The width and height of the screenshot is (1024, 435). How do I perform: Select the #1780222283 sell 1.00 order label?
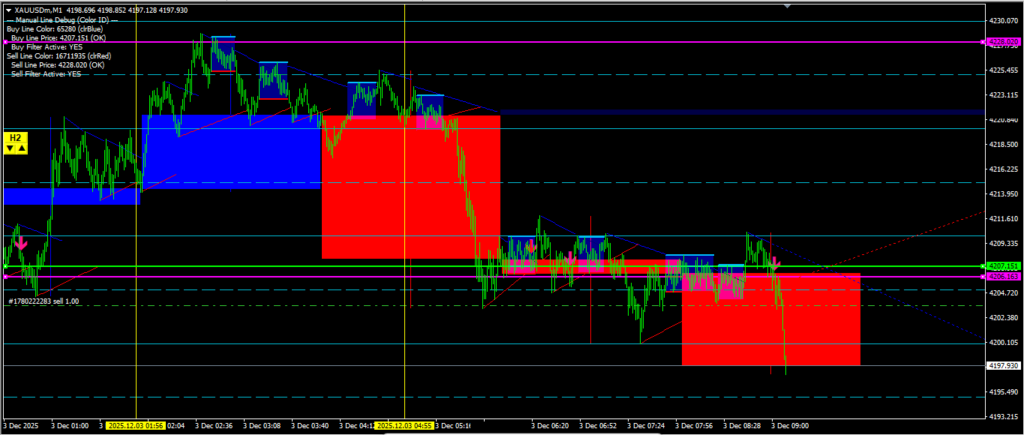coord(45,300)
